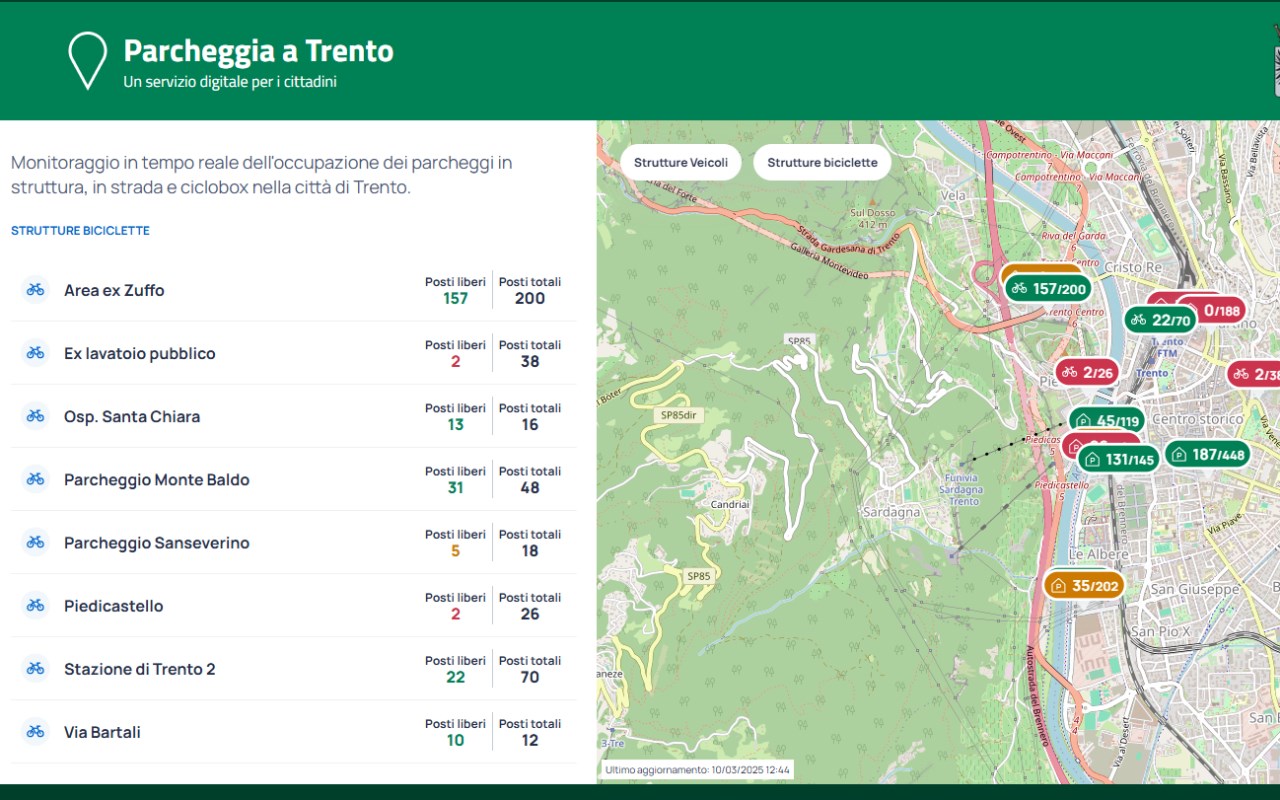The height and width of the screenshot is (800, 1280).
Task: Open the Parcheggia a Trento title link
Action: tap(258, 50)
